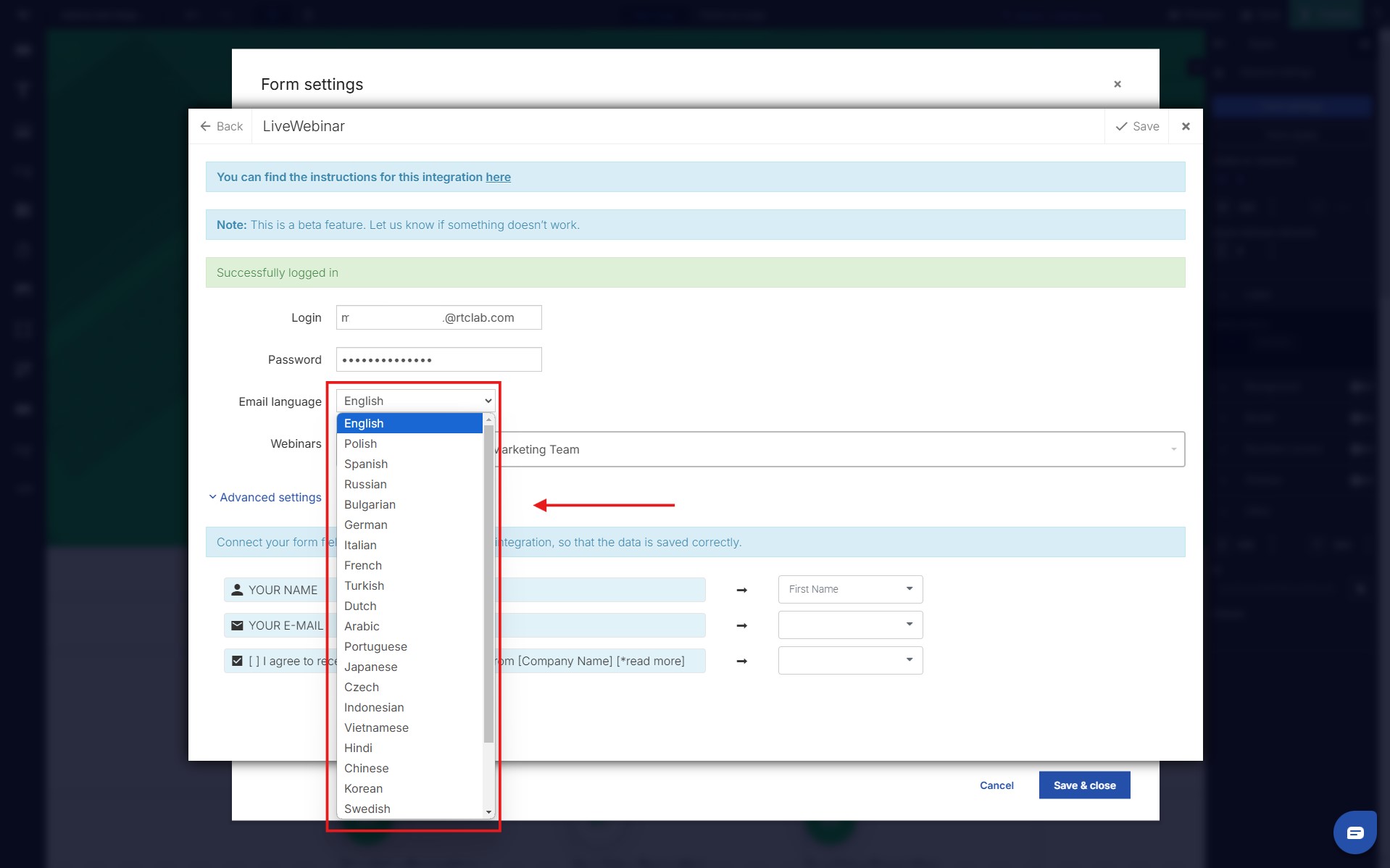Click the Cancel button
The image size is (1390, 868).
(x=996, y=785)
